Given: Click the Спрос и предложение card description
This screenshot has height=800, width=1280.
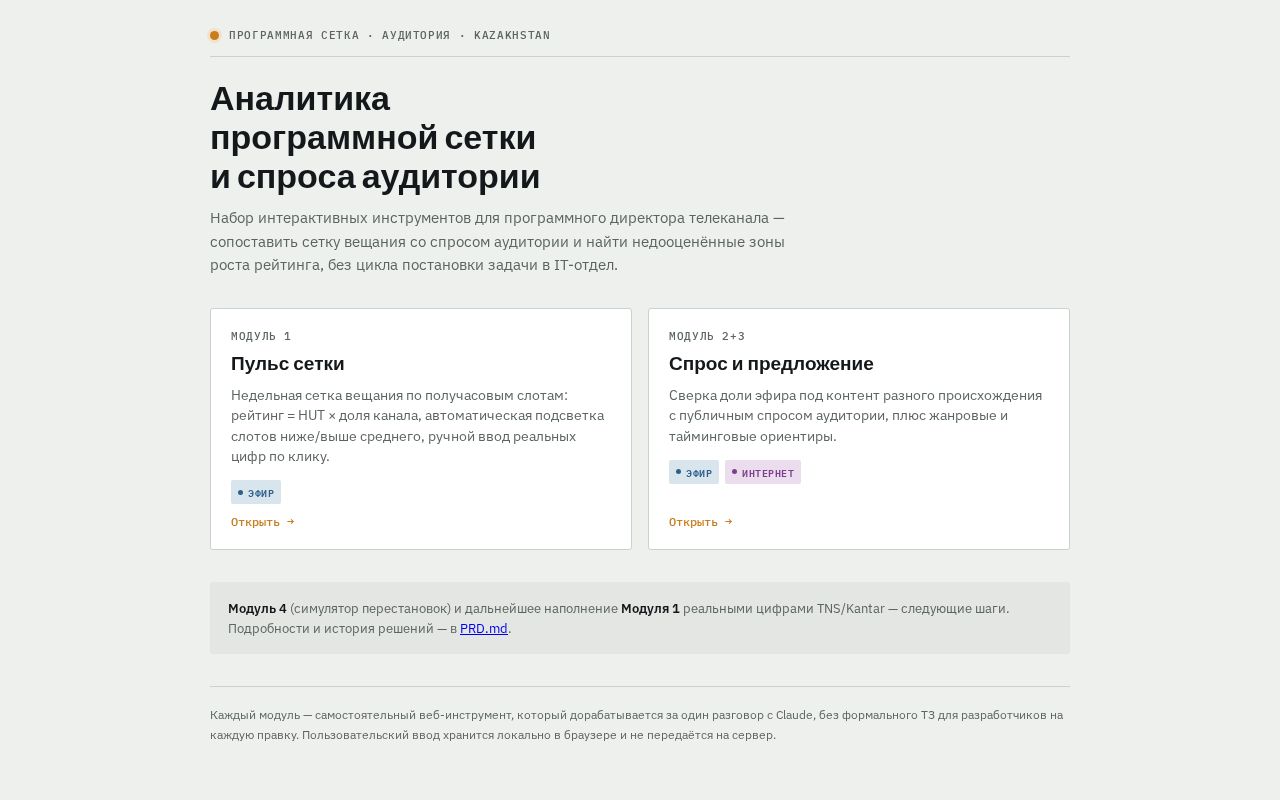Looking at the screenshot, I should [856, 416].
